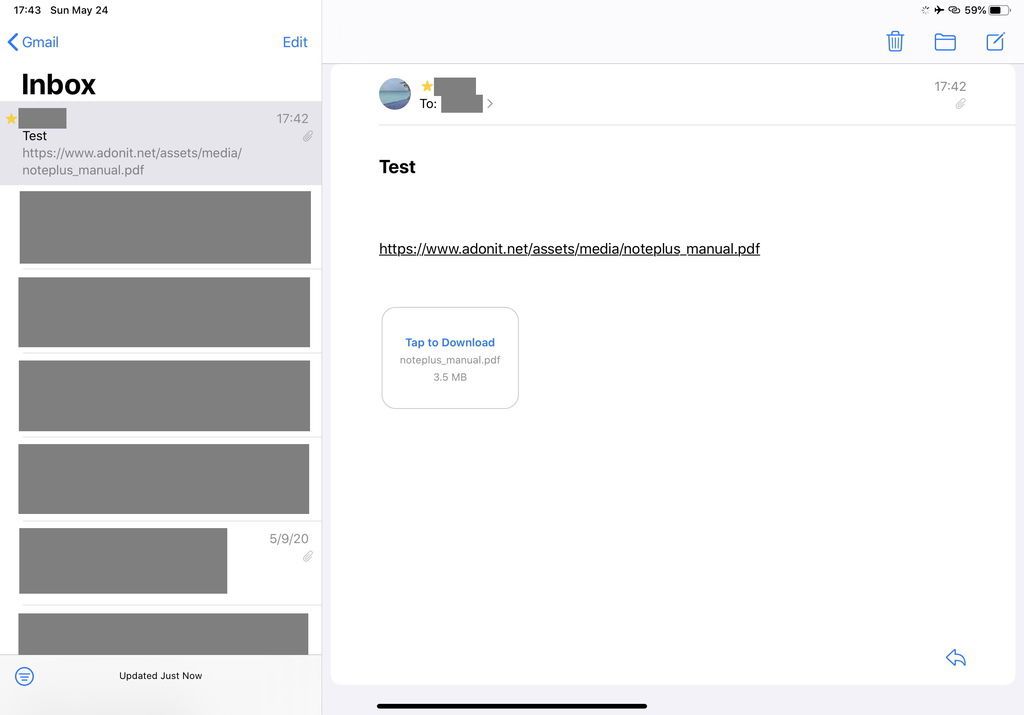Tap the 17:43 clock in status bar

[x=27, y=10]
